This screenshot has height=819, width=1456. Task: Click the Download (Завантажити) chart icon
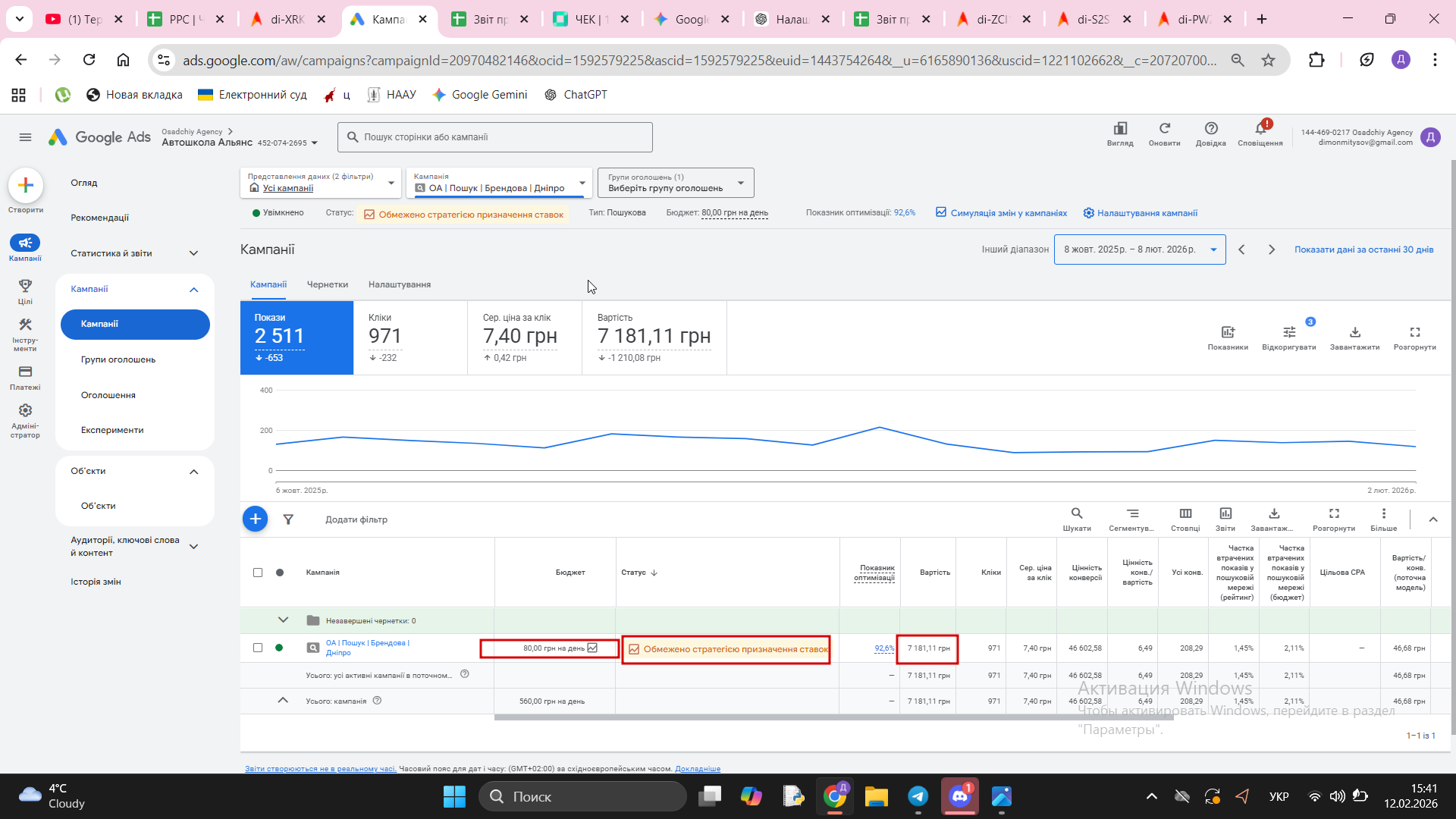(1354, 333)
